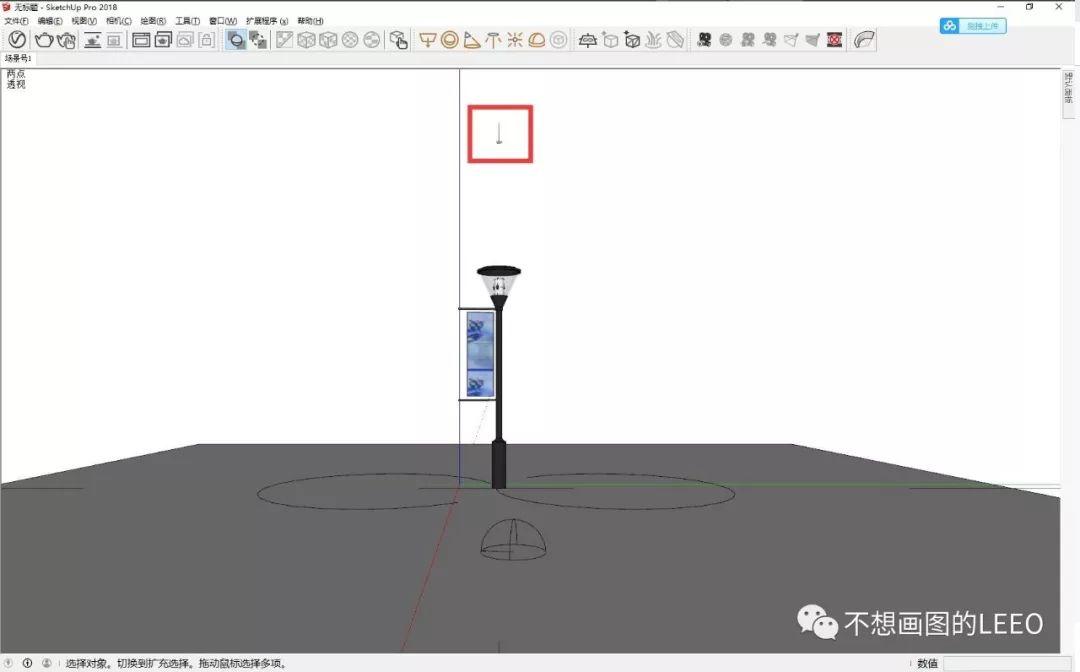This screenshot has width=1080, height=672.
Task: Add a V-Ray spot light
Action: [472, 40]
